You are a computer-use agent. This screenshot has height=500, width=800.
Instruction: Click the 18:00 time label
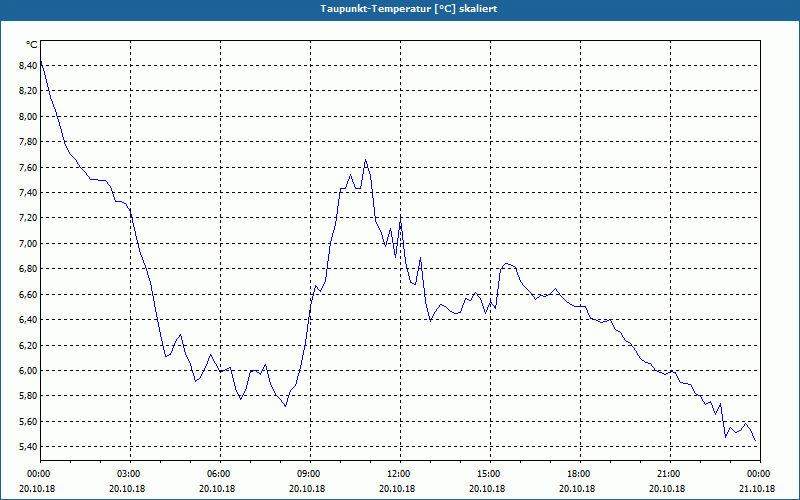coord(581,474)
